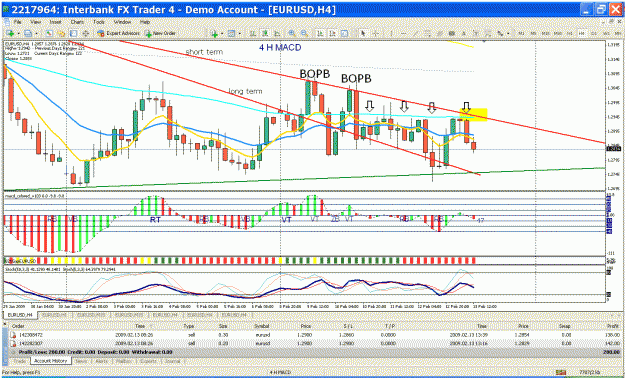The height and width of the screenshot is (378, 625).
Task: Open the Tools menu
Action: coord(99,22)
